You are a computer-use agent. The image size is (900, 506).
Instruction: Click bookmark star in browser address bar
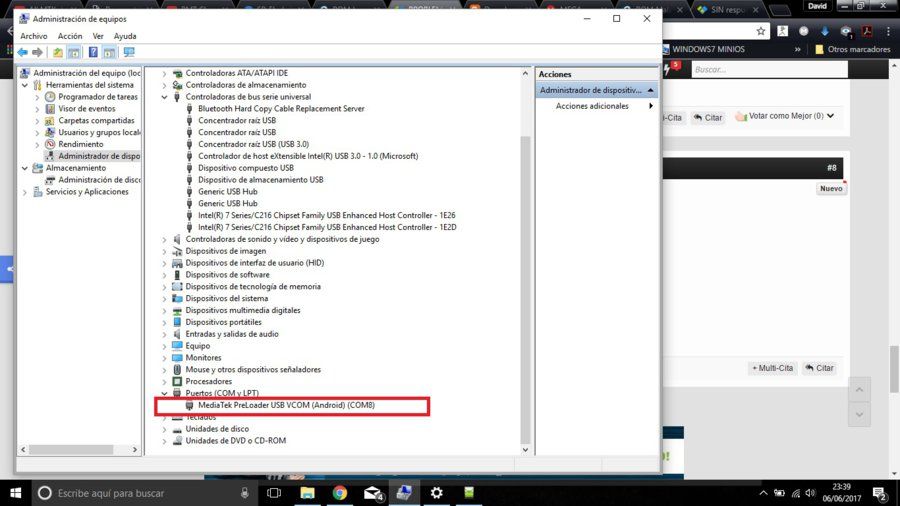[761, 31]
